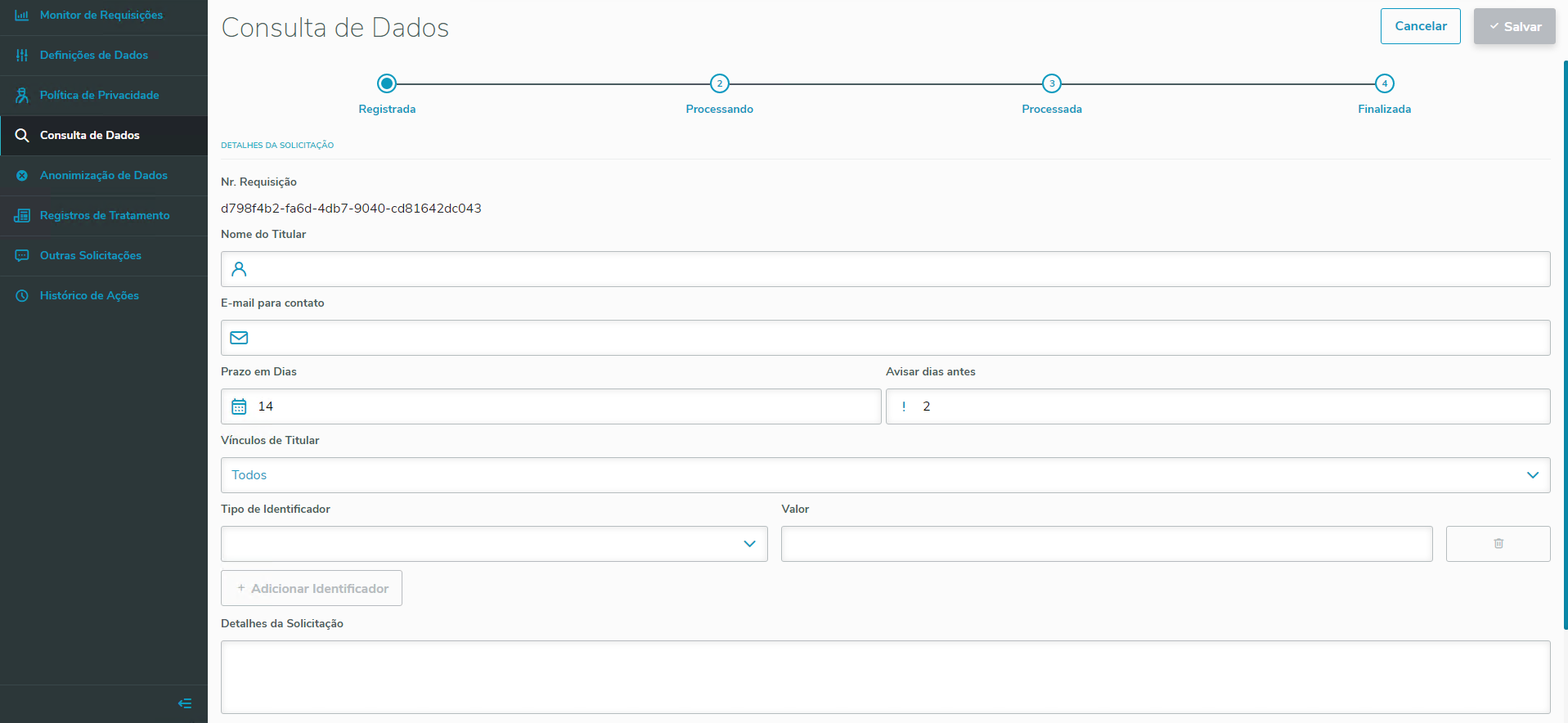Click the Avisar dias antes field value 2
The image size is (1568, 723).
1218,406
